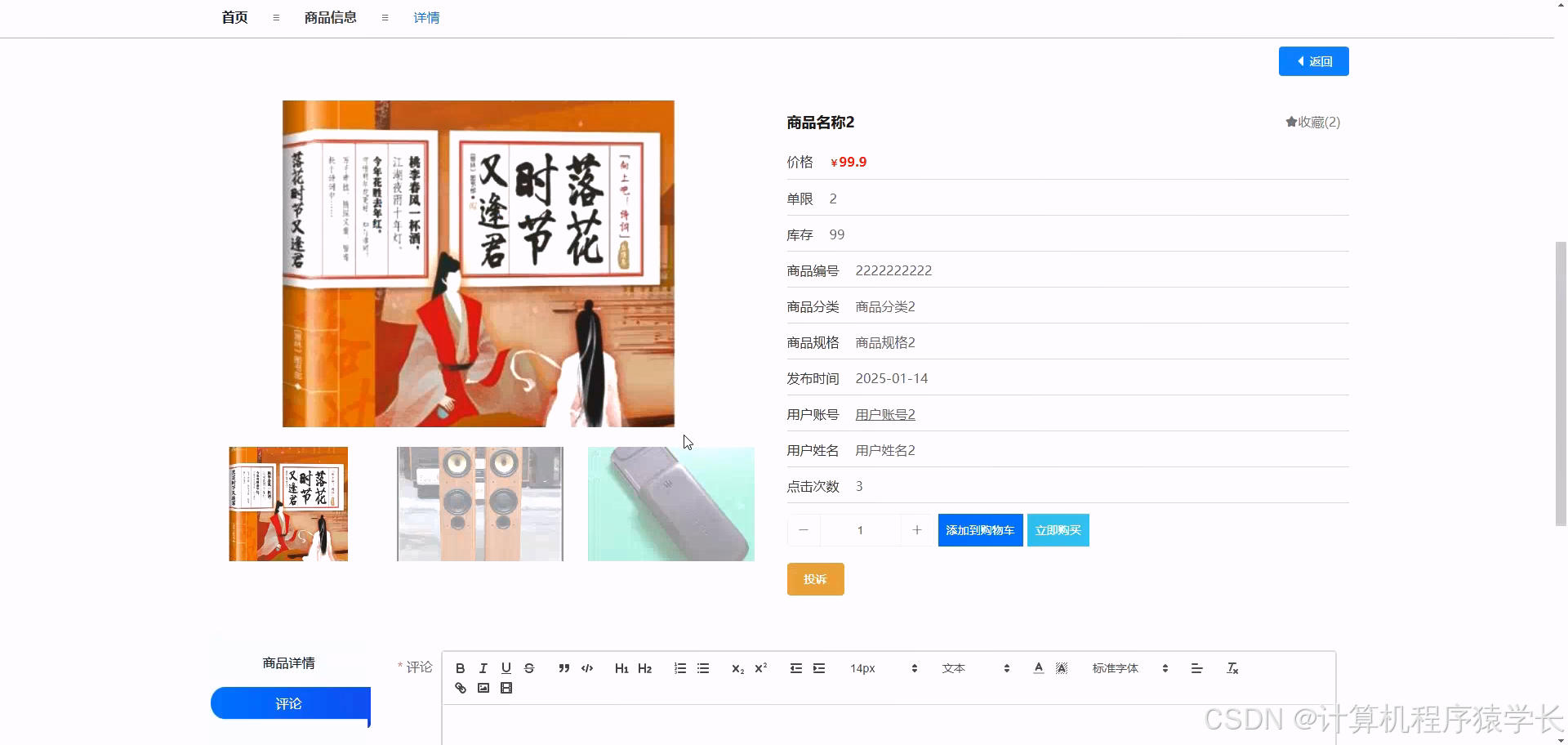Click 添加到购物车 button
The height and width of the screenshot is (745, 1568).
980,530
